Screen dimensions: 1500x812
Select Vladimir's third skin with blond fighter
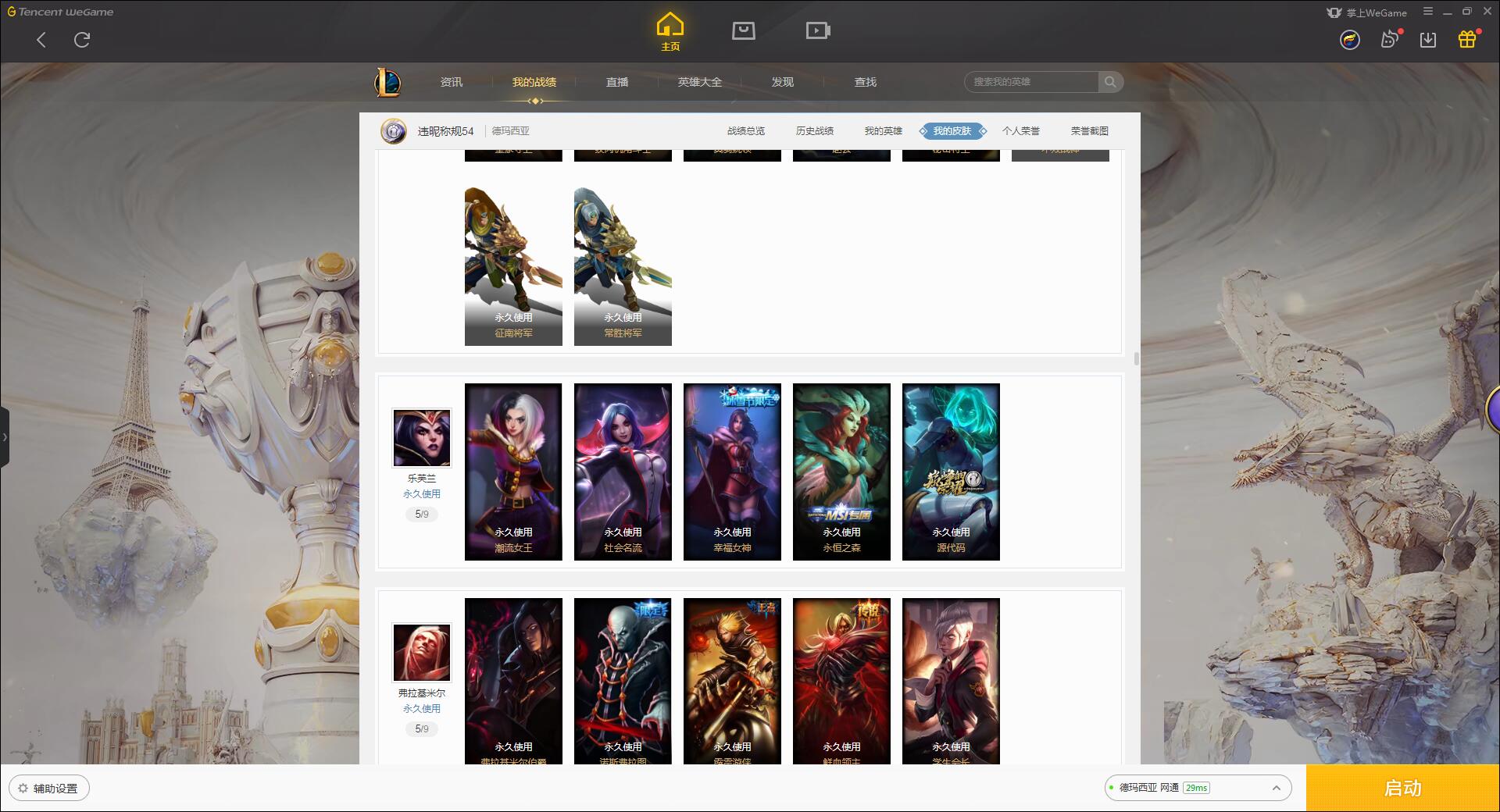[x=732, y=681]
